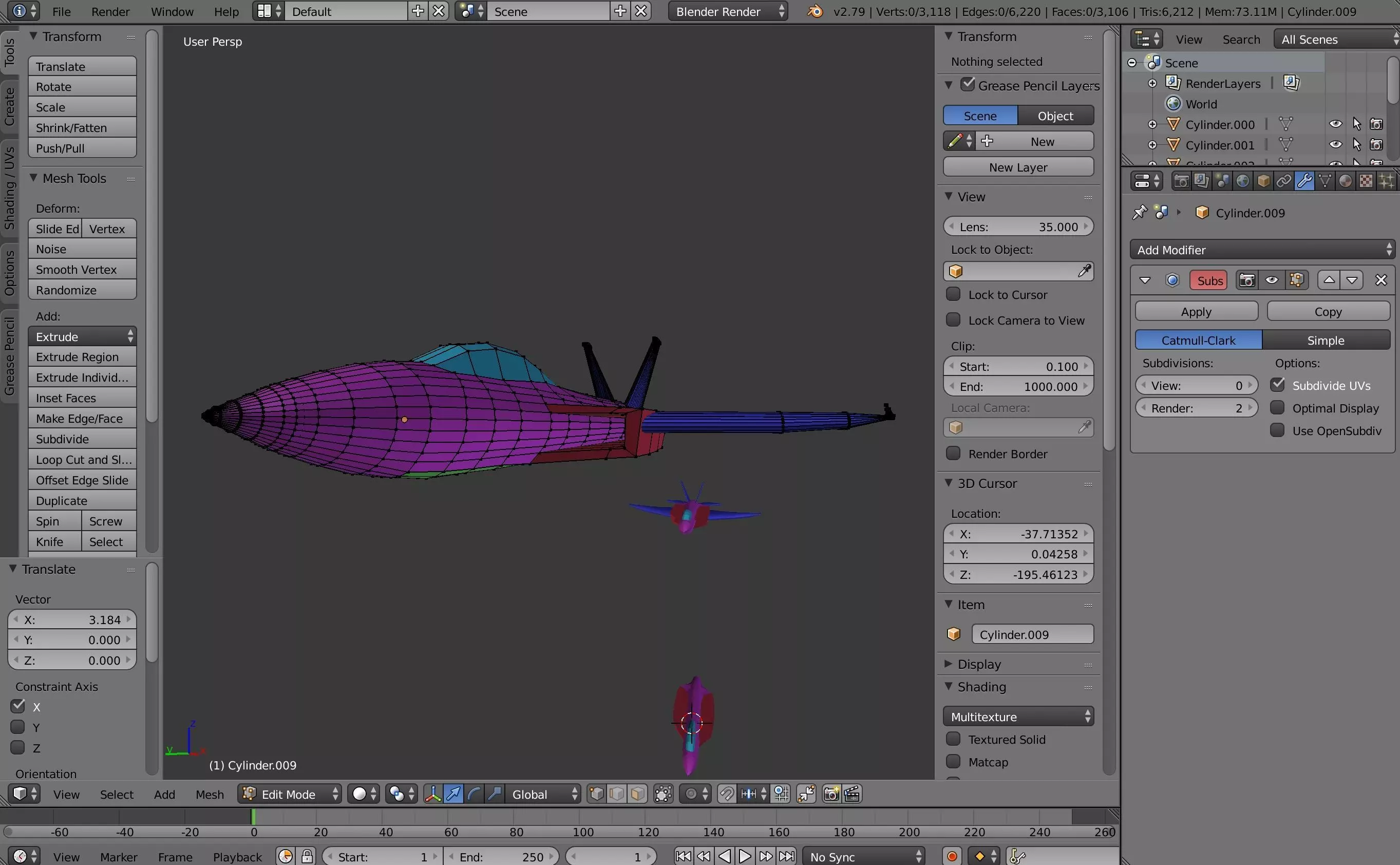This screenshot has width=1400, height=865.
Task: Open the Object Constraints properties tab
Action: pyautogui.click(x=1283, y=182)
